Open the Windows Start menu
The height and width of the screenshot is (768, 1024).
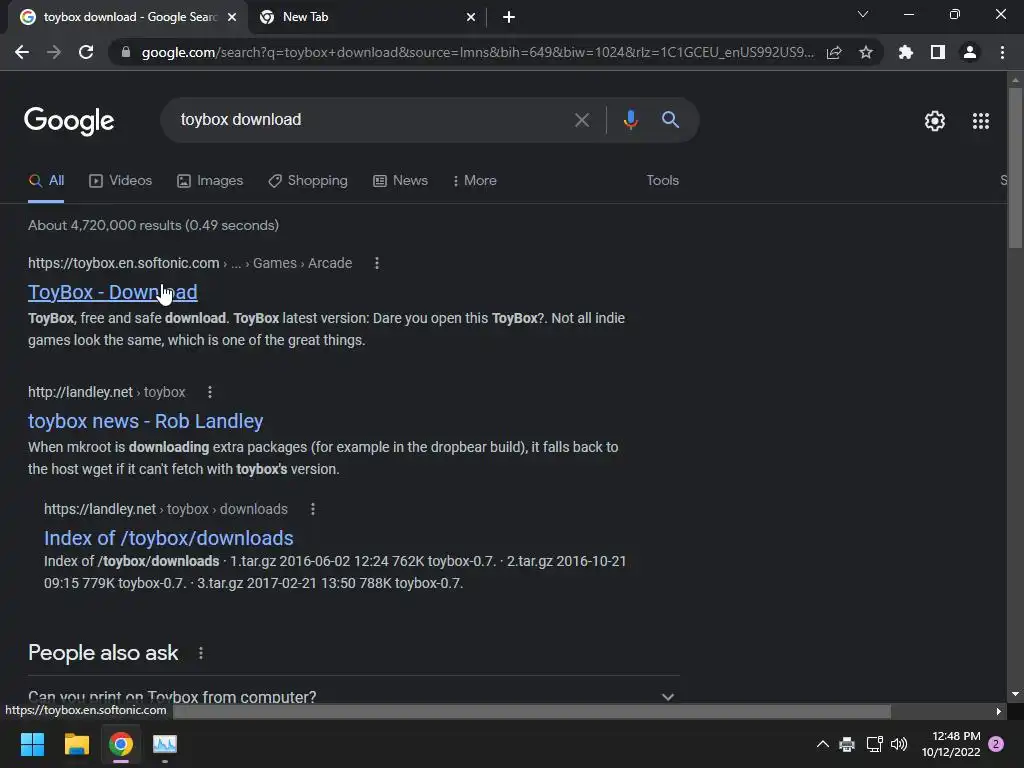pyautogui.click(x=32, y=744)
